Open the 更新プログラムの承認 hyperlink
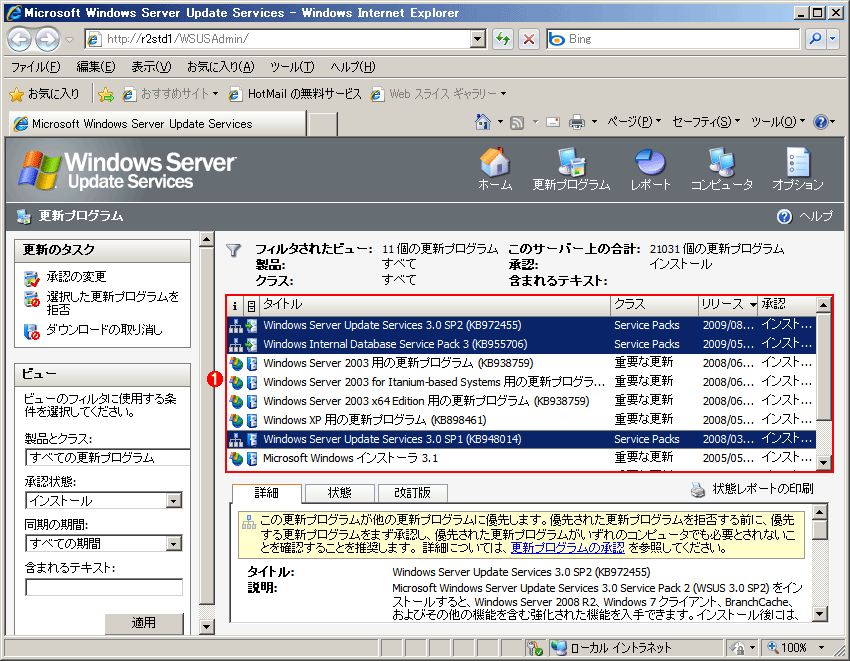 (568, 548)
